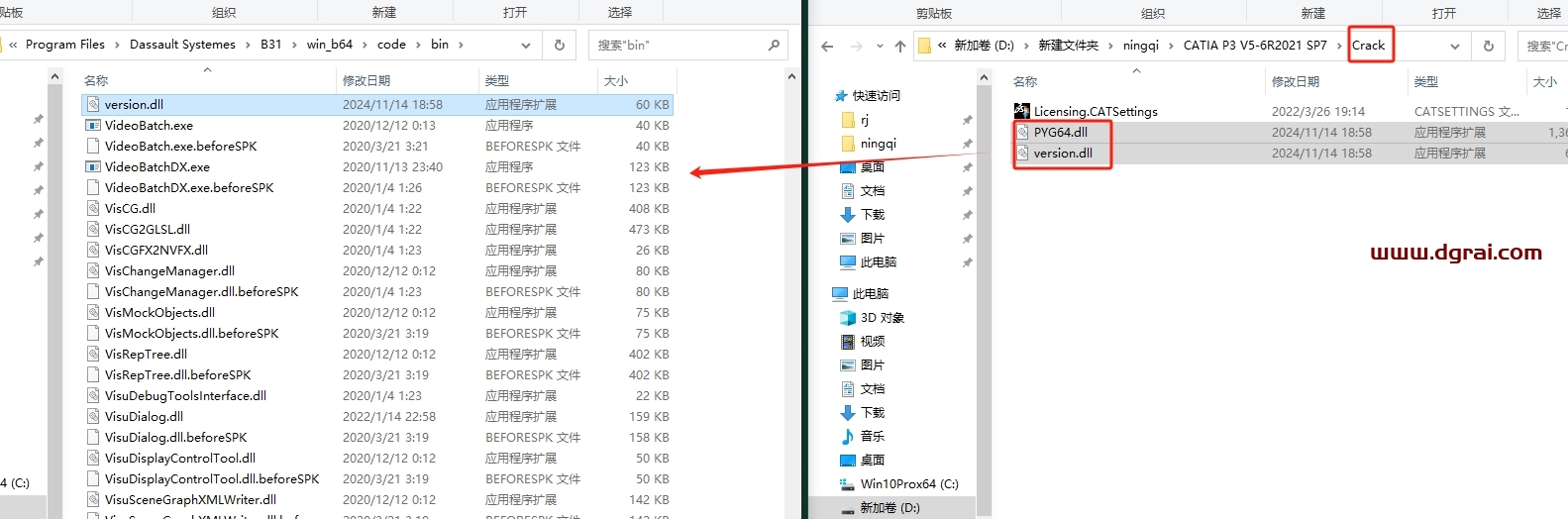Navigate to CATIA P3 V5-6R2021 SP7 in breadcrumb
Image resolution: width=1568 pixels, height=519 pixels.
click(x=1255, y=46)
